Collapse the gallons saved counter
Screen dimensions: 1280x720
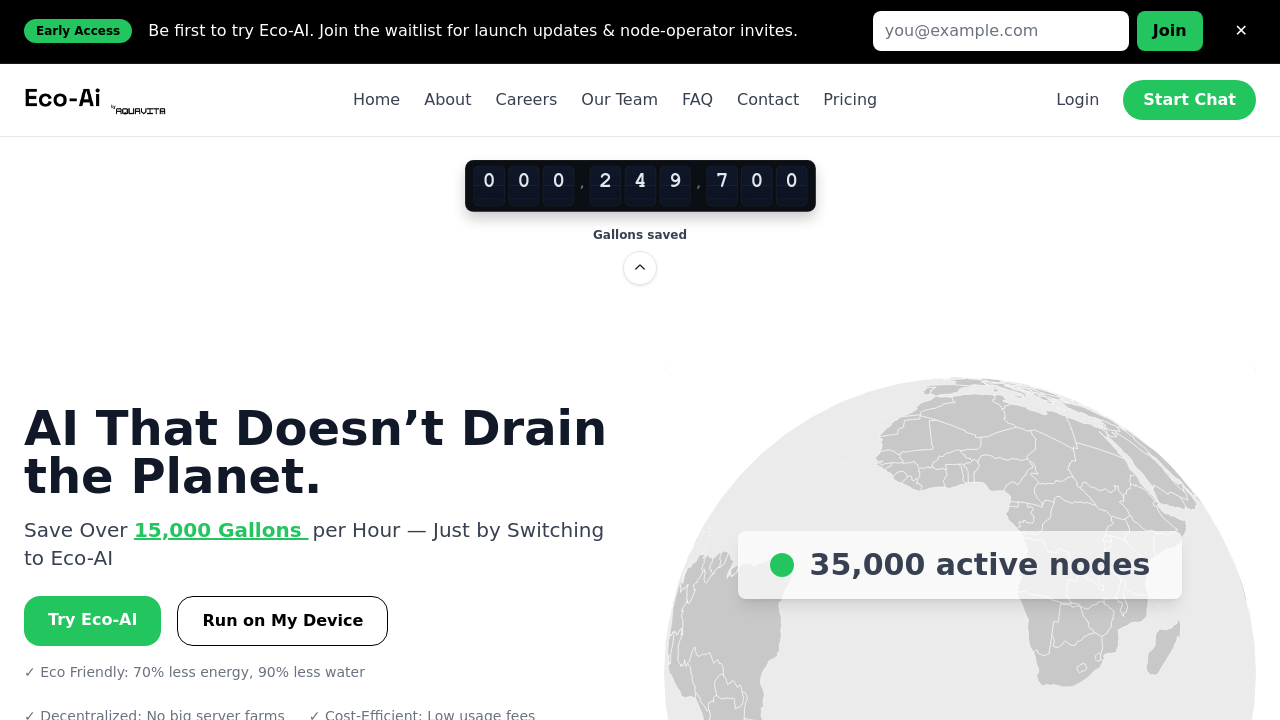(x=640, y=268)
